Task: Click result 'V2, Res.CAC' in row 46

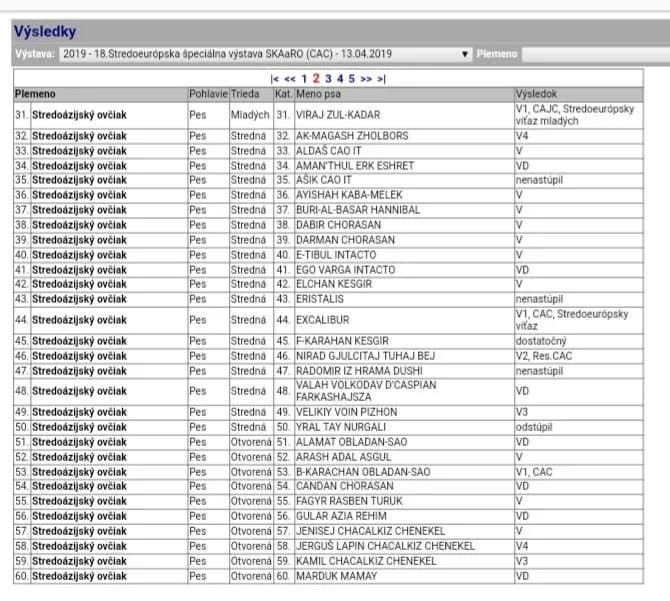Action: point(544,356)
